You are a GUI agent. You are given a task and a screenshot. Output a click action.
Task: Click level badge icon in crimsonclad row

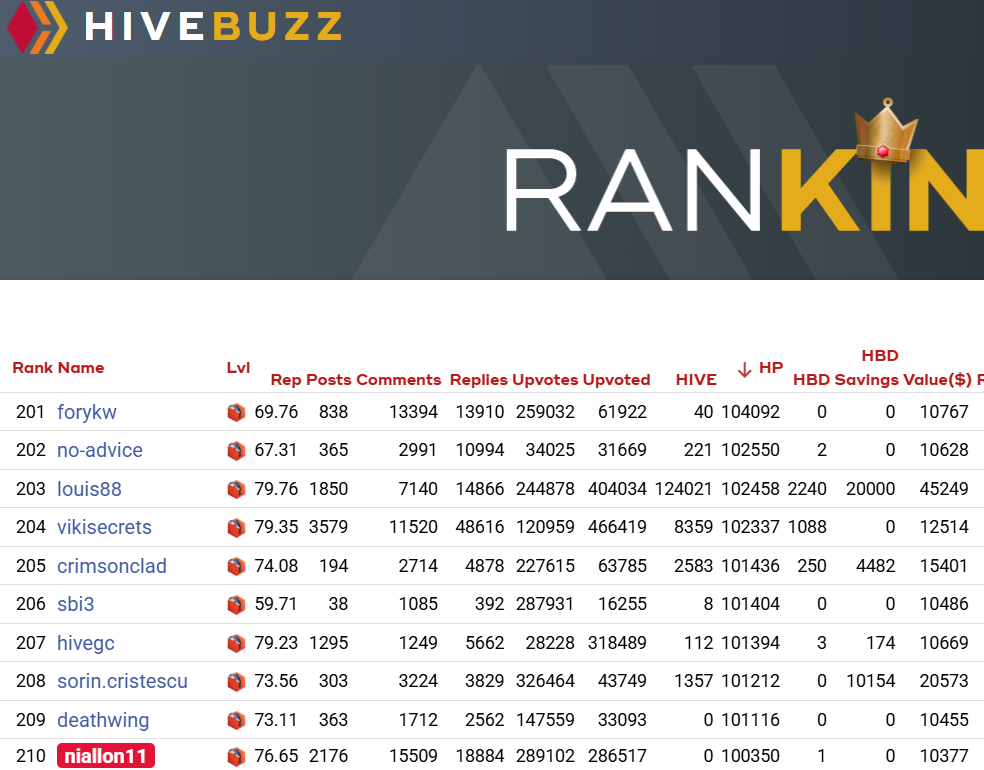tap(236, 566)
